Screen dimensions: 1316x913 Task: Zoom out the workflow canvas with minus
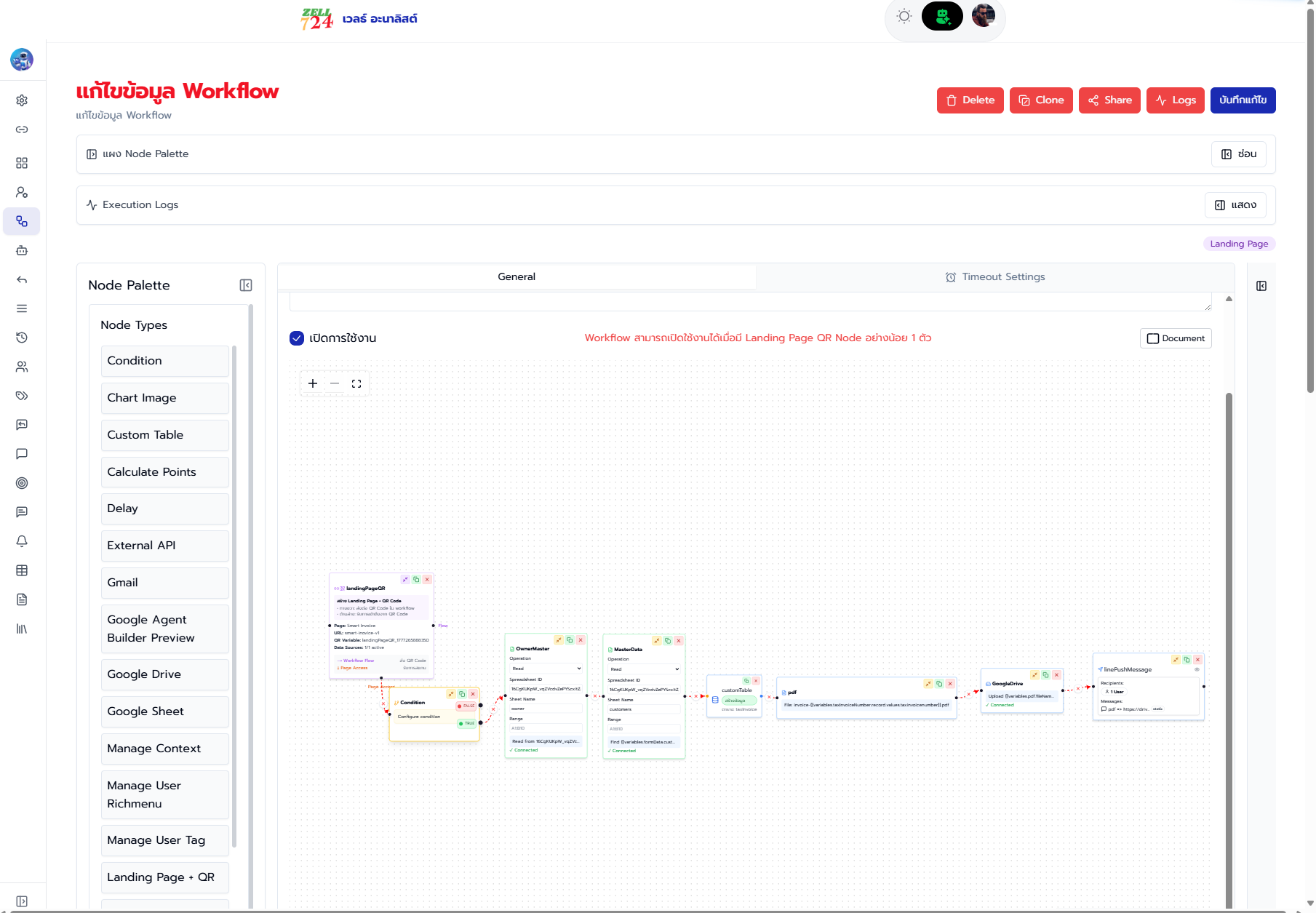[335, 383]
